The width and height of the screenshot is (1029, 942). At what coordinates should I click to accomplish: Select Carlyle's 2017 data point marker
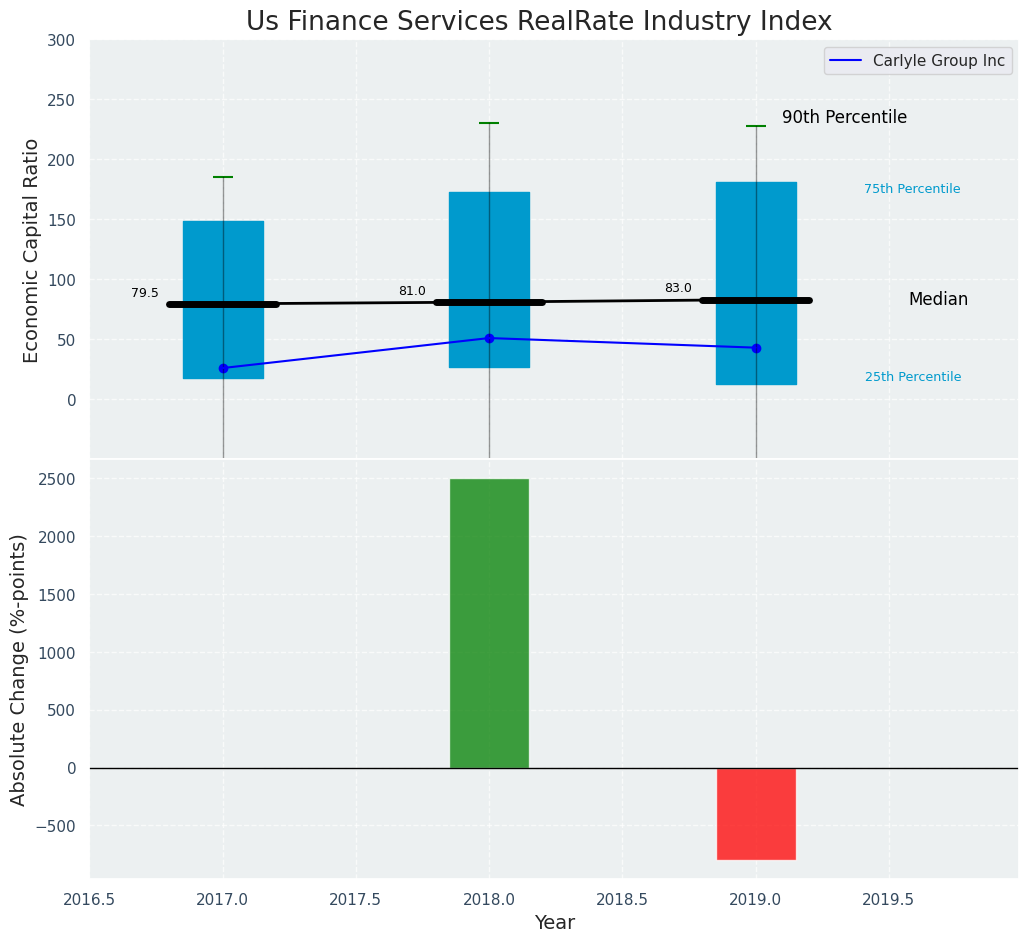(x=223, y=368)
